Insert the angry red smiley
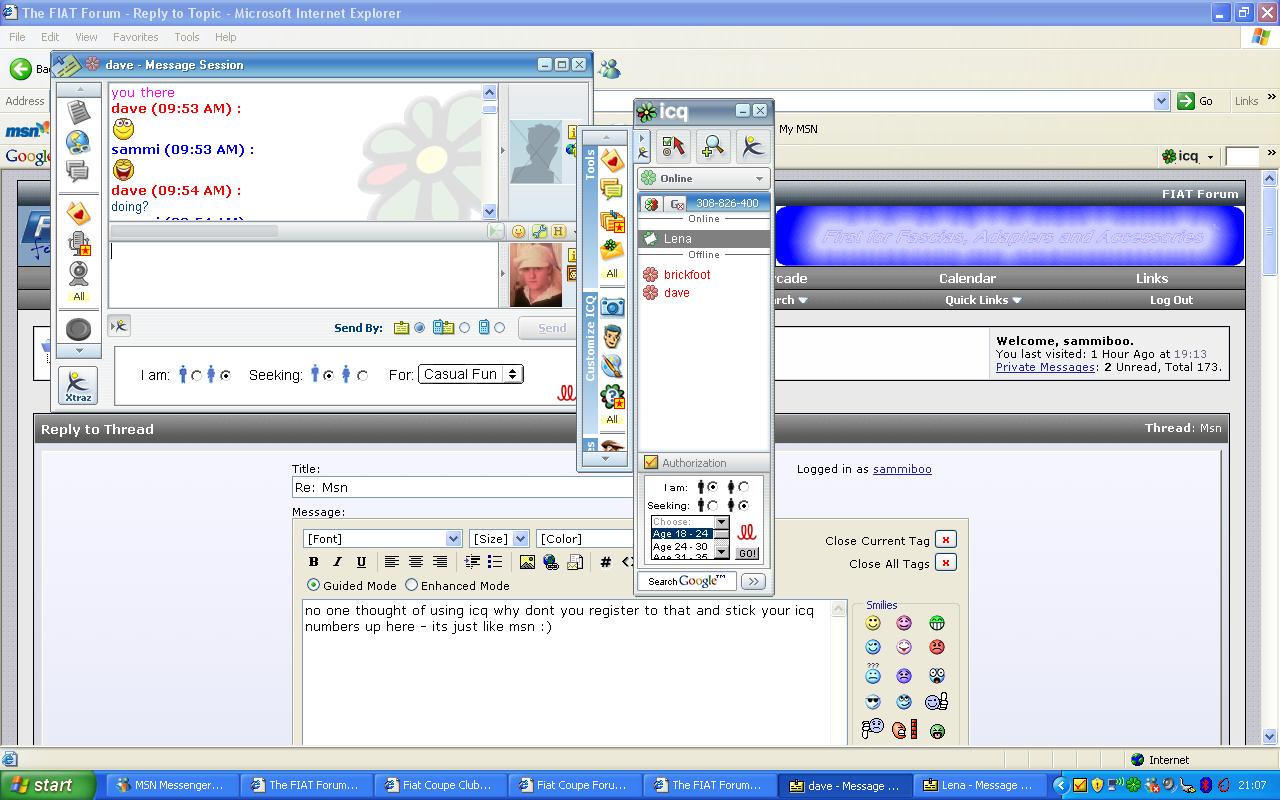 tap(936, 647)
